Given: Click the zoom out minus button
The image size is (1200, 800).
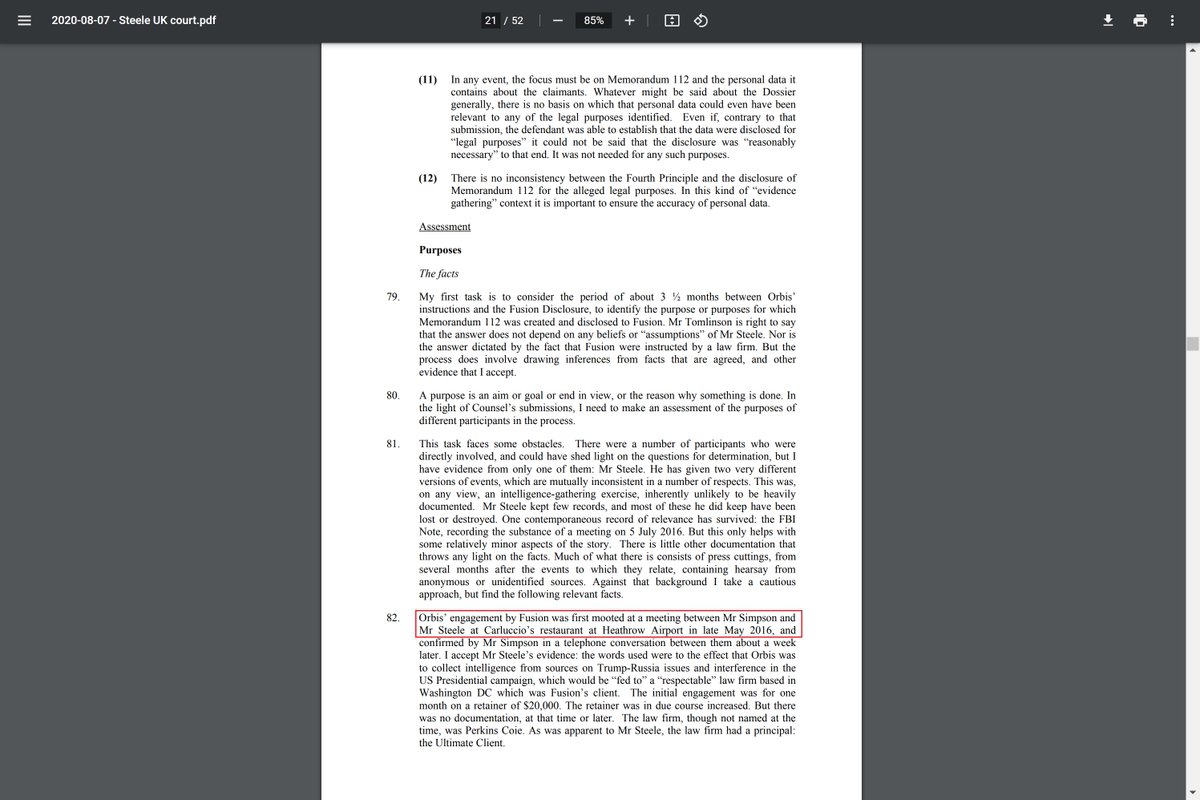Looking at the screenshot, I should point(557,20).
